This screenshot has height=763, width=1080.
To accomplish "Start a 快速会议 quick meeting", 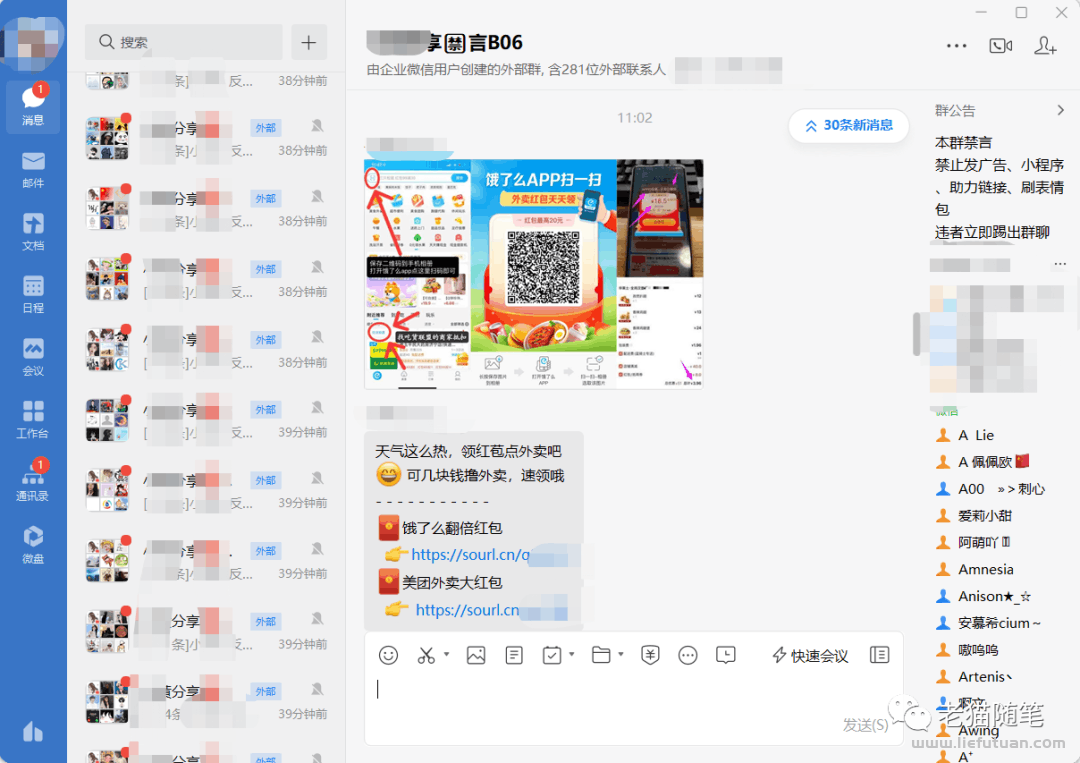I will pos(810,656).
